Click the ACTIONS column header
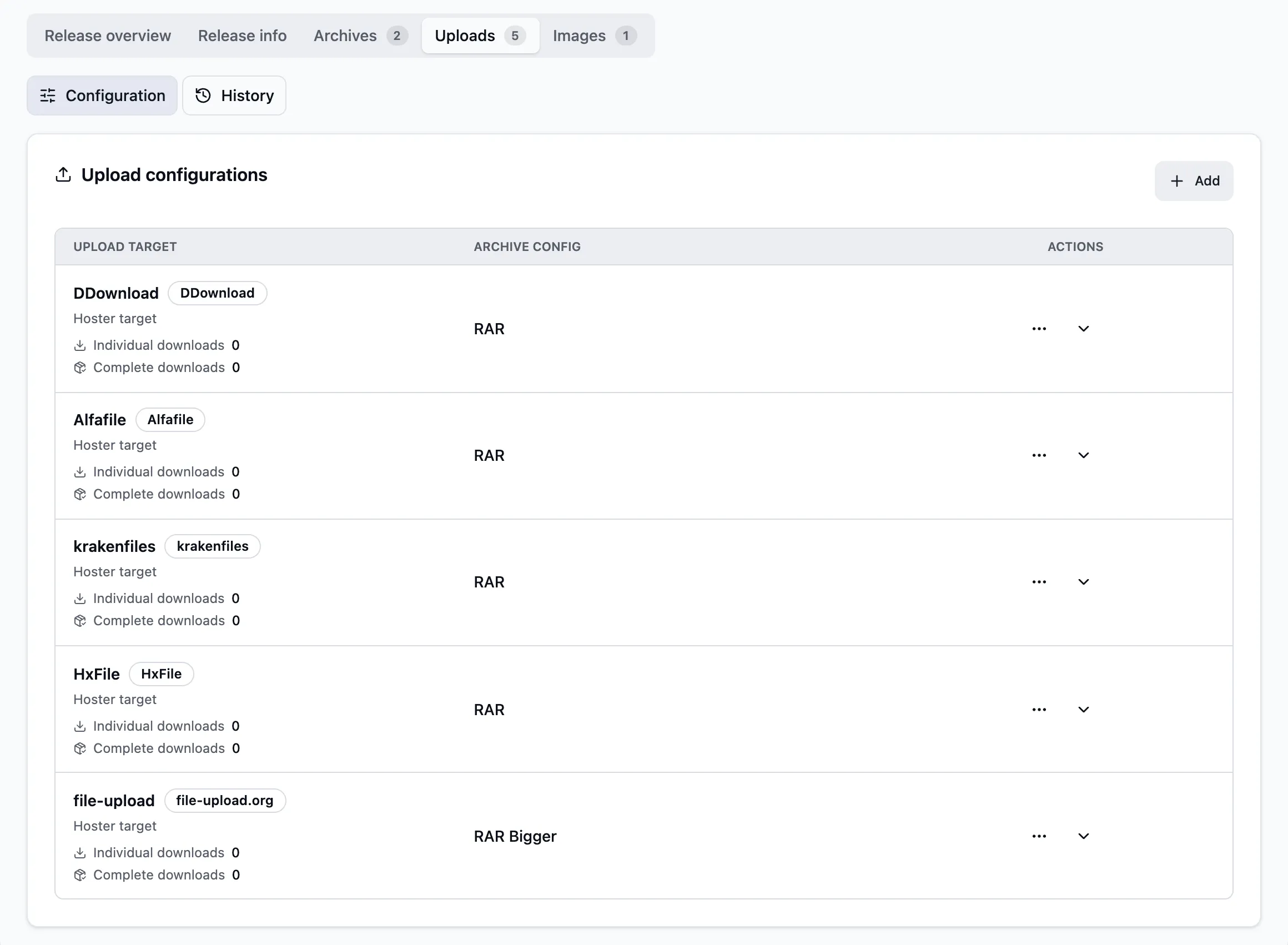1288x945 pixels. click(1075, 247)
